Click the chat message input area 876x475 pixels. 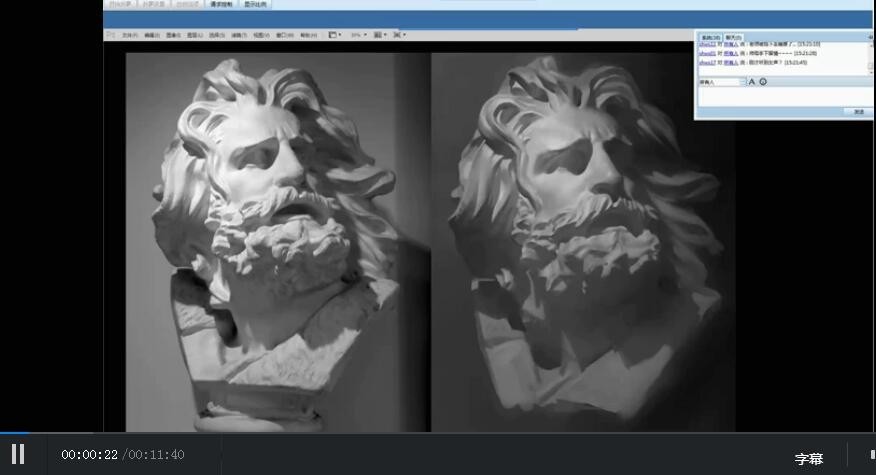point(785,97)
